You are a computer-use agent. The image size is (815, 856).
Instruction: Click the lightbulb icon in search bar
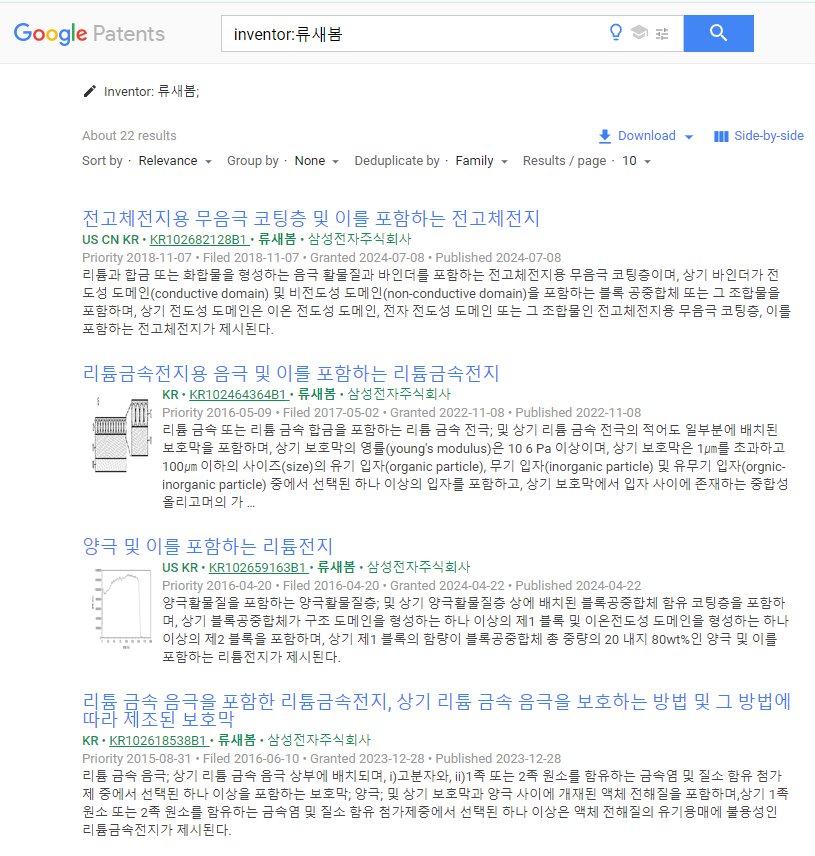coord(616,33)
